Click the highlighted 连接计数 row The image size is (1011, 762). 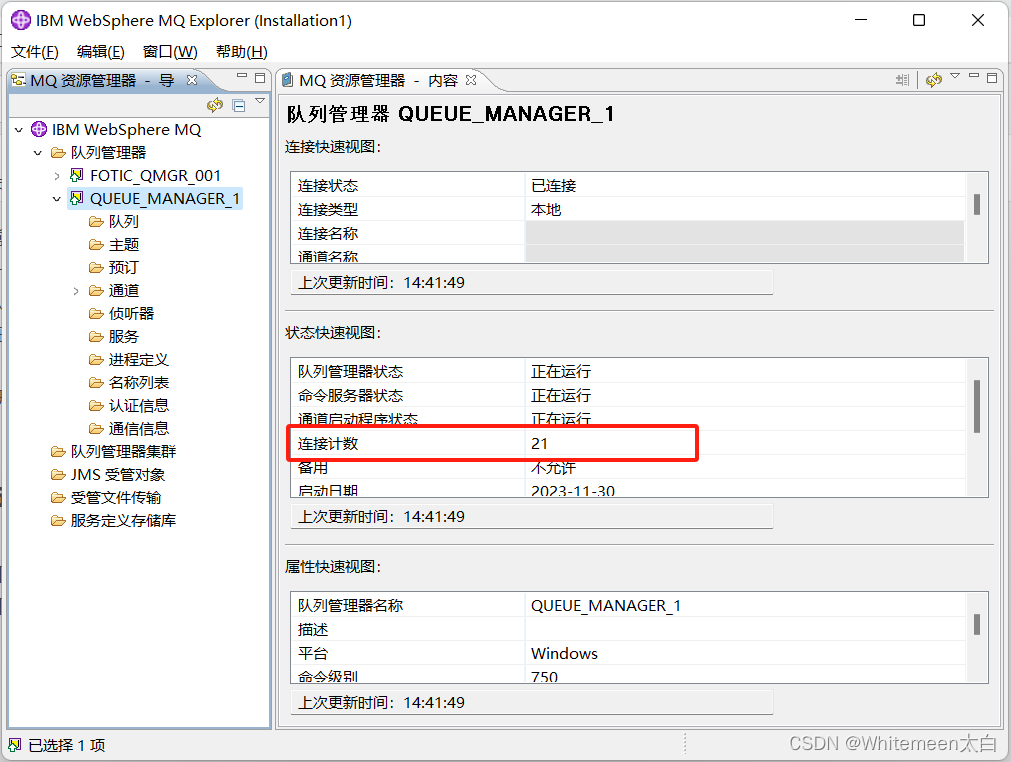492,443
